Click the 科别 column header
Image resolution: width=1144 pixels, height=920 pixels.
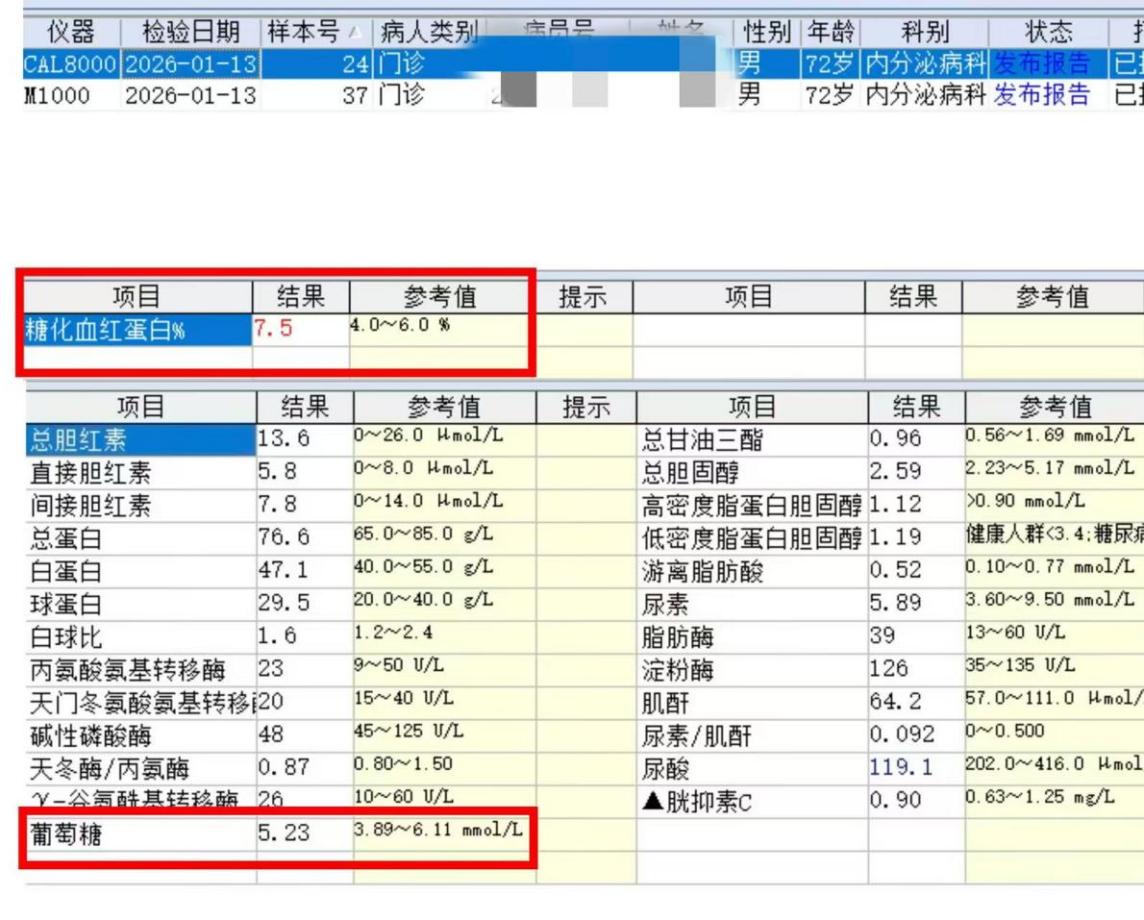[923, 32]
